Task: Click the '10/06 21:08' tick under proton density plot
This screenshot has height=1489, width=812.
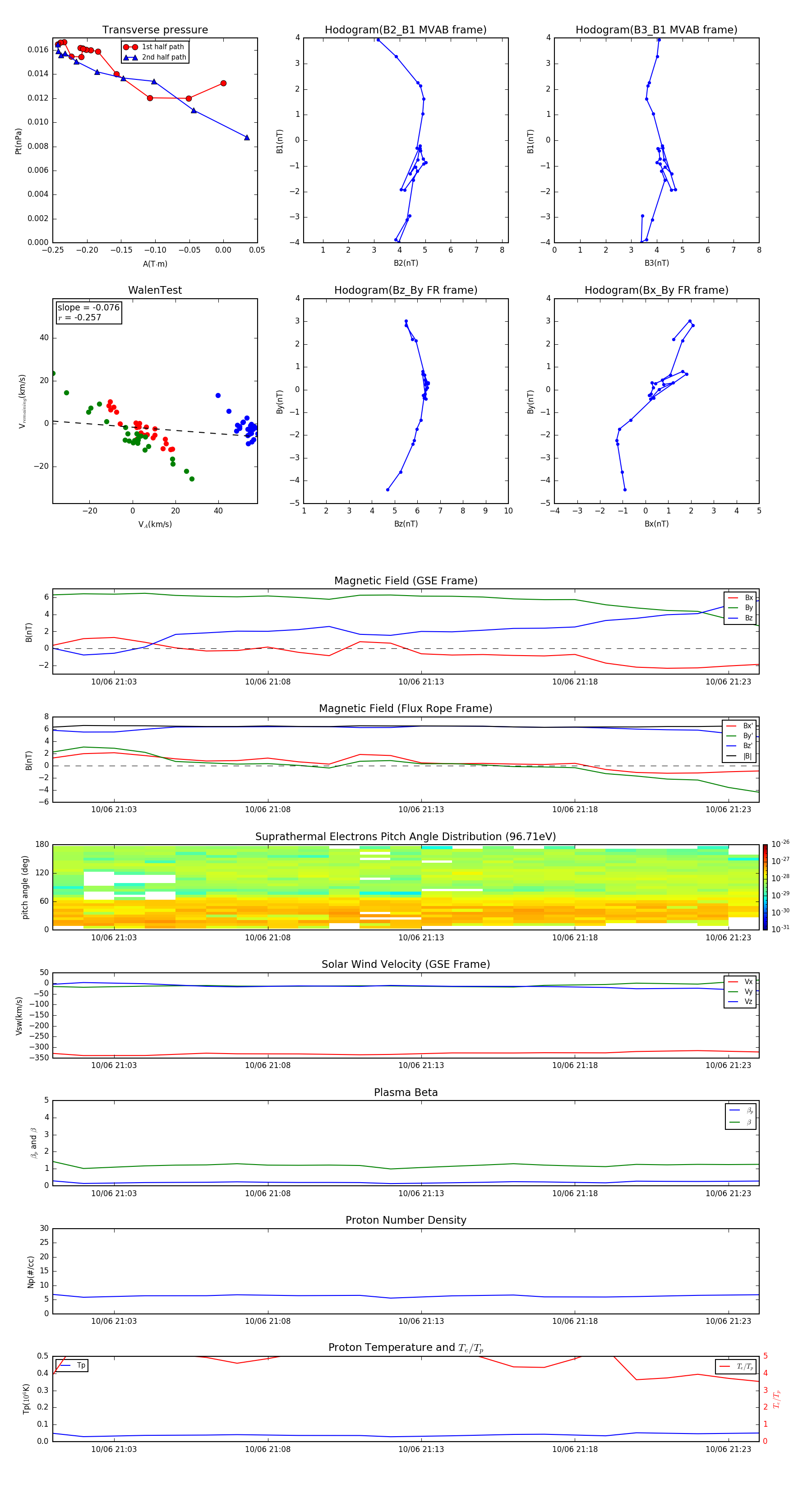Action: click(x=268, y=1321)
